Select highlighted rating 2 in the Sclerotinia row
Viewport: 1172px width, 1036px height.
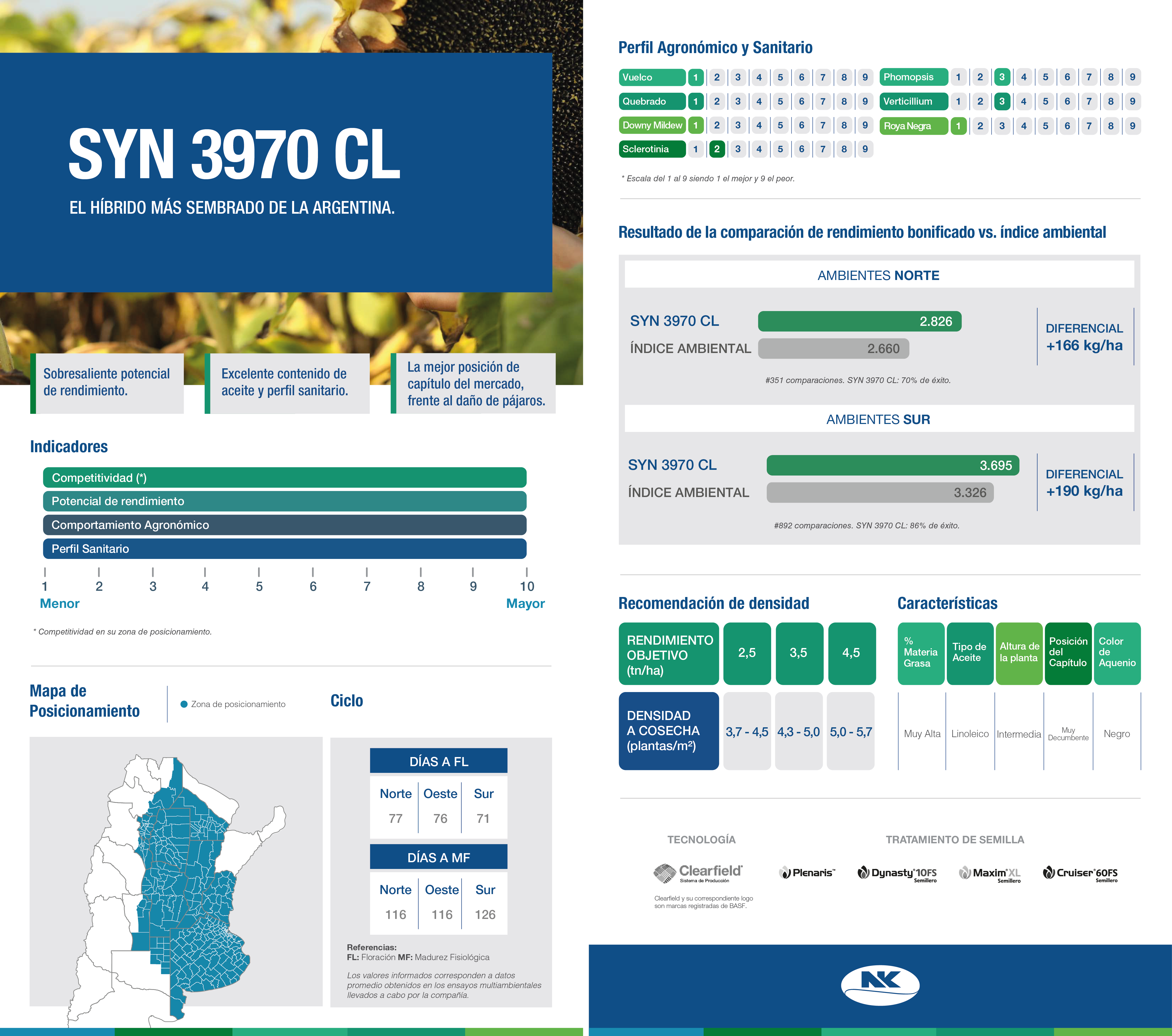pyautogui.click(x=717, y=149)
